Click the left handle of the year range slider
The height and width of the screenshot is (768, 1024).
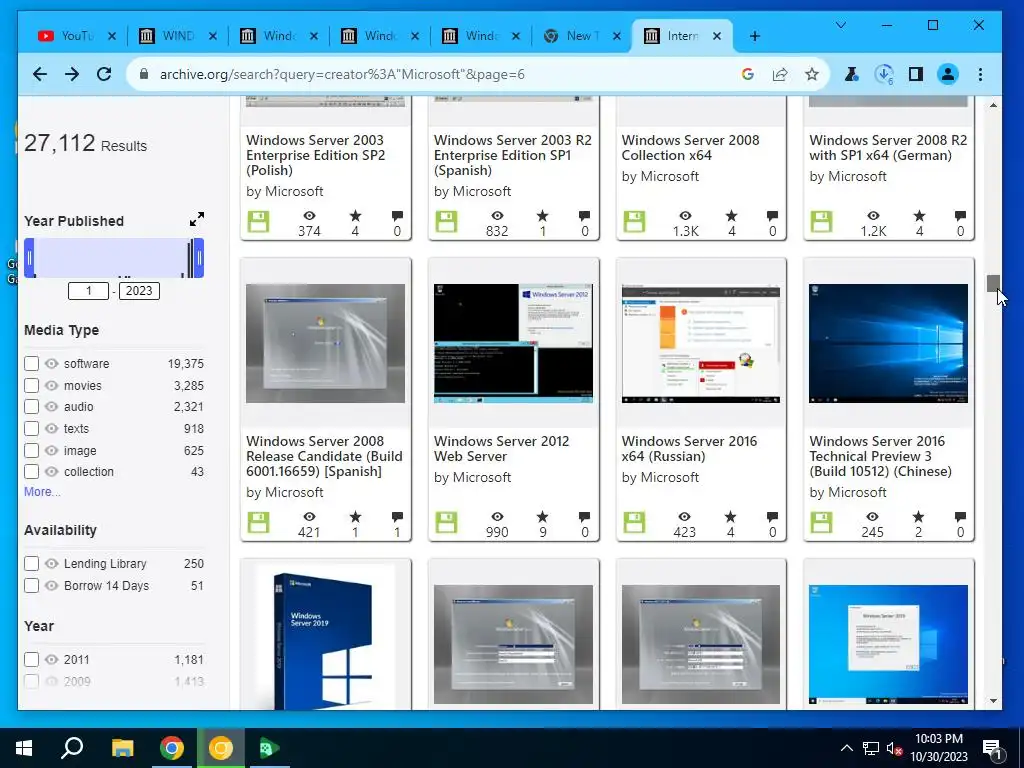click(29, 258)
